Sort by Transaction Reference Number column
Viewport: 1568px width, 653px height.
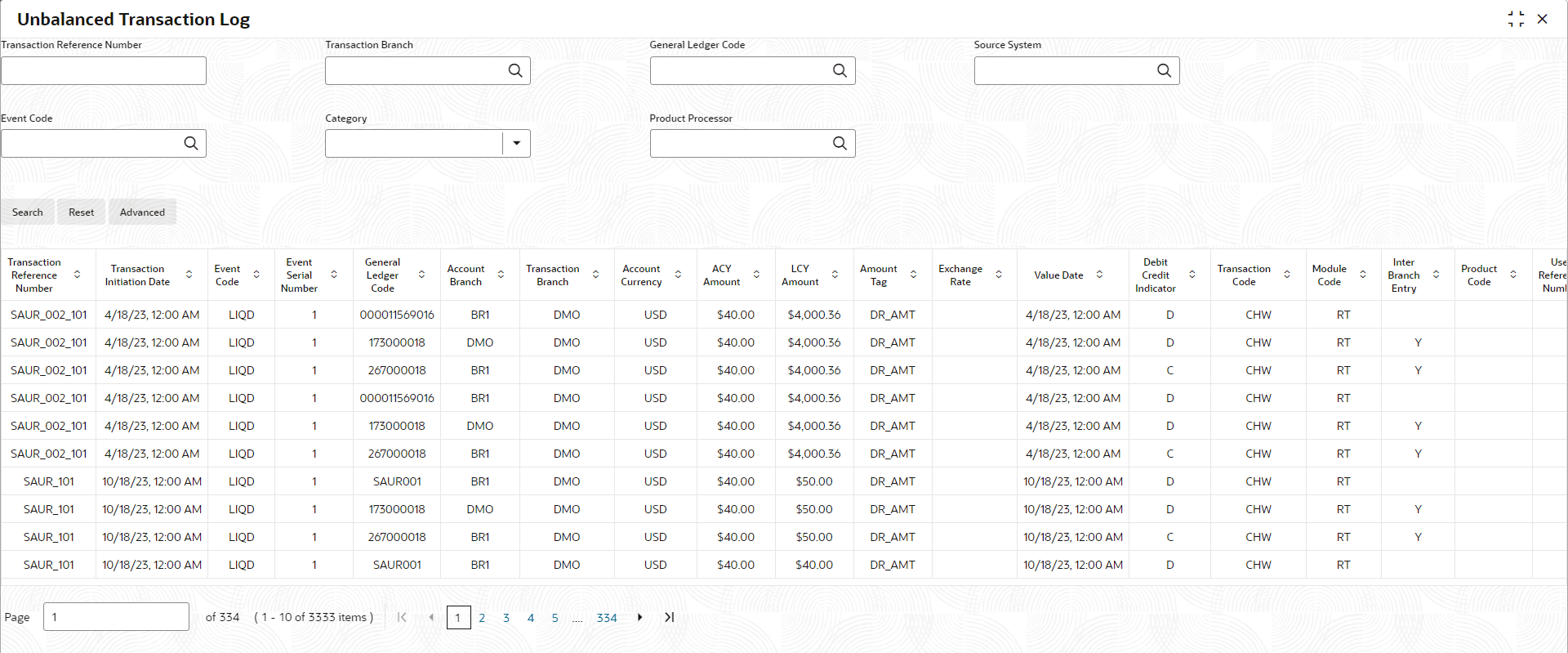pyautogui.click(x=78, y=275)
